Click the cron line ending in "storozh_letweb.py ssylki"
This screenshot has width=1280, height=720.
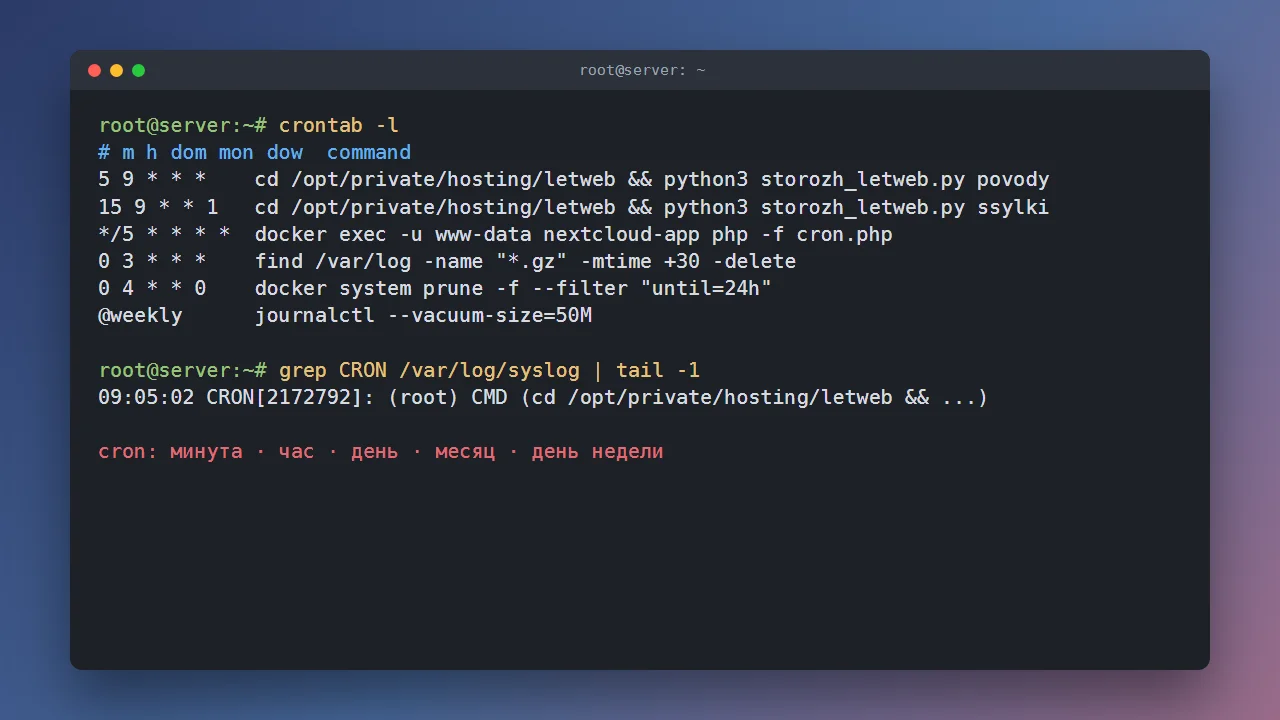point(574,207)
